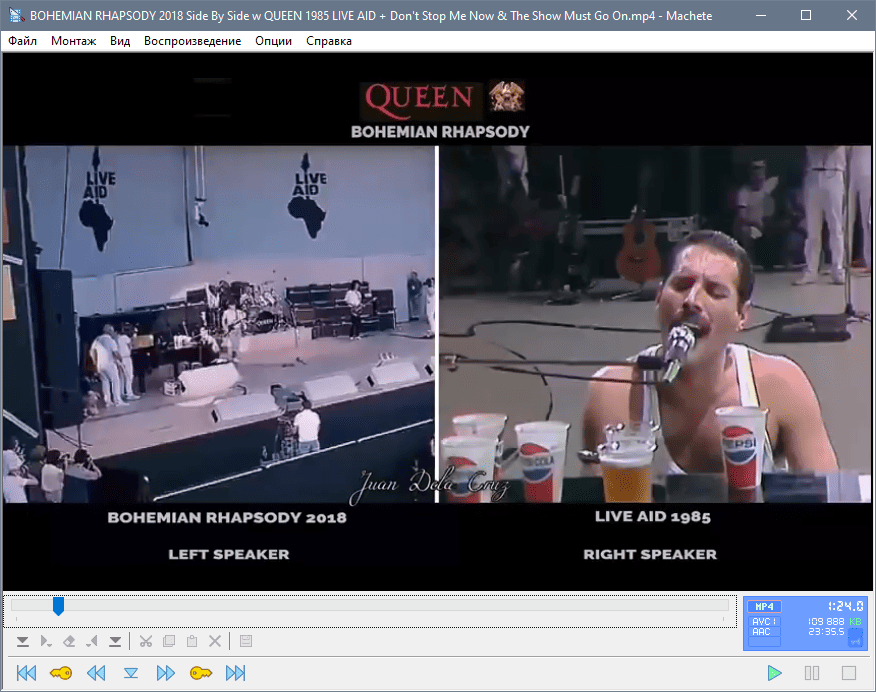Click the AVC1 video codec label
The width and height of the screenshot is (876, 692).
[764, 621]
